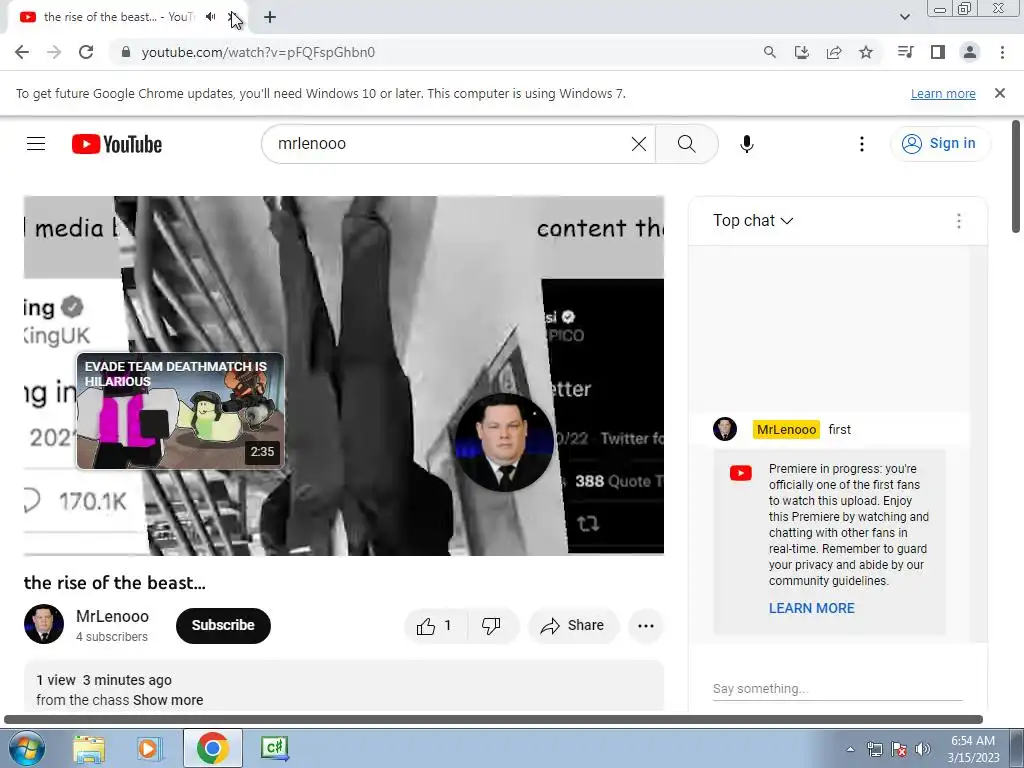The image size is (1024, 768).
Task: Go forward in Chrome
Action: coord(54,52)
